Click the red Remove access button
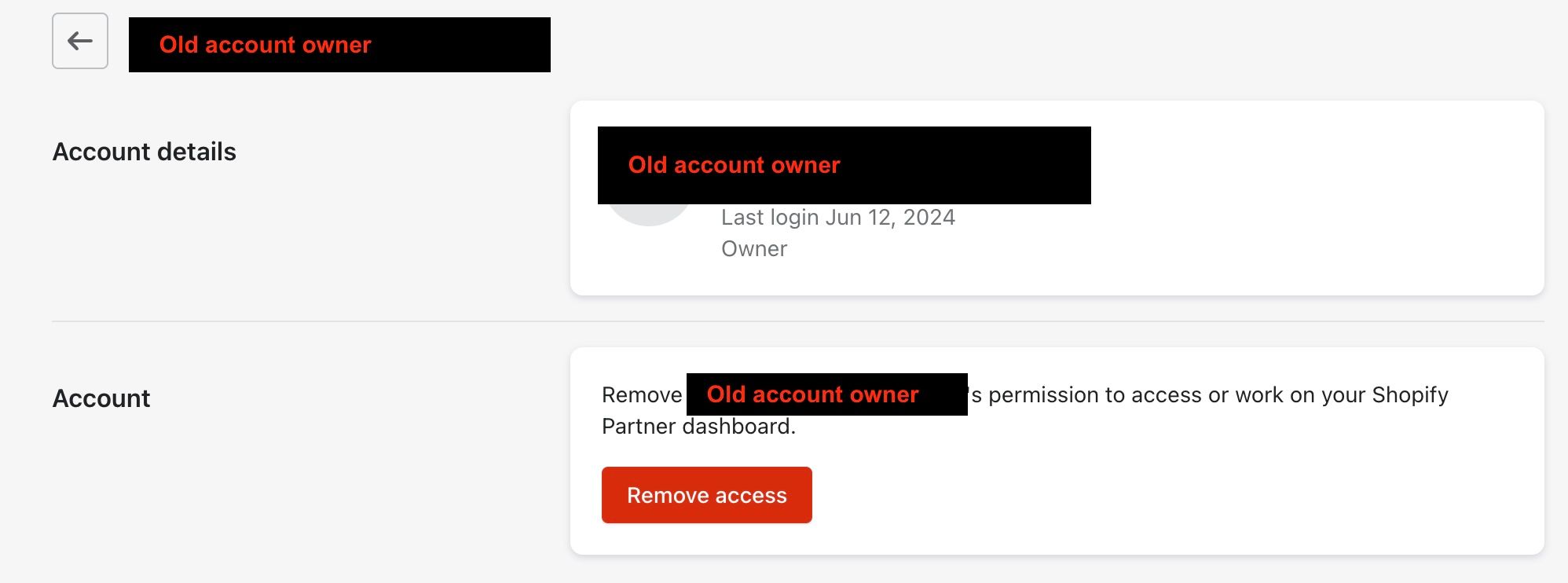The image size is (1568, 583). coord(706,495)
